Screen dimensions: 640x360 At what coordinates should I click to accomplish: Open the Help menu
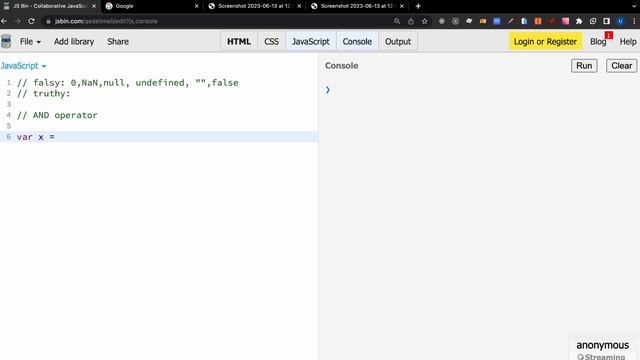pyautogui.click(x=628, y=42)
